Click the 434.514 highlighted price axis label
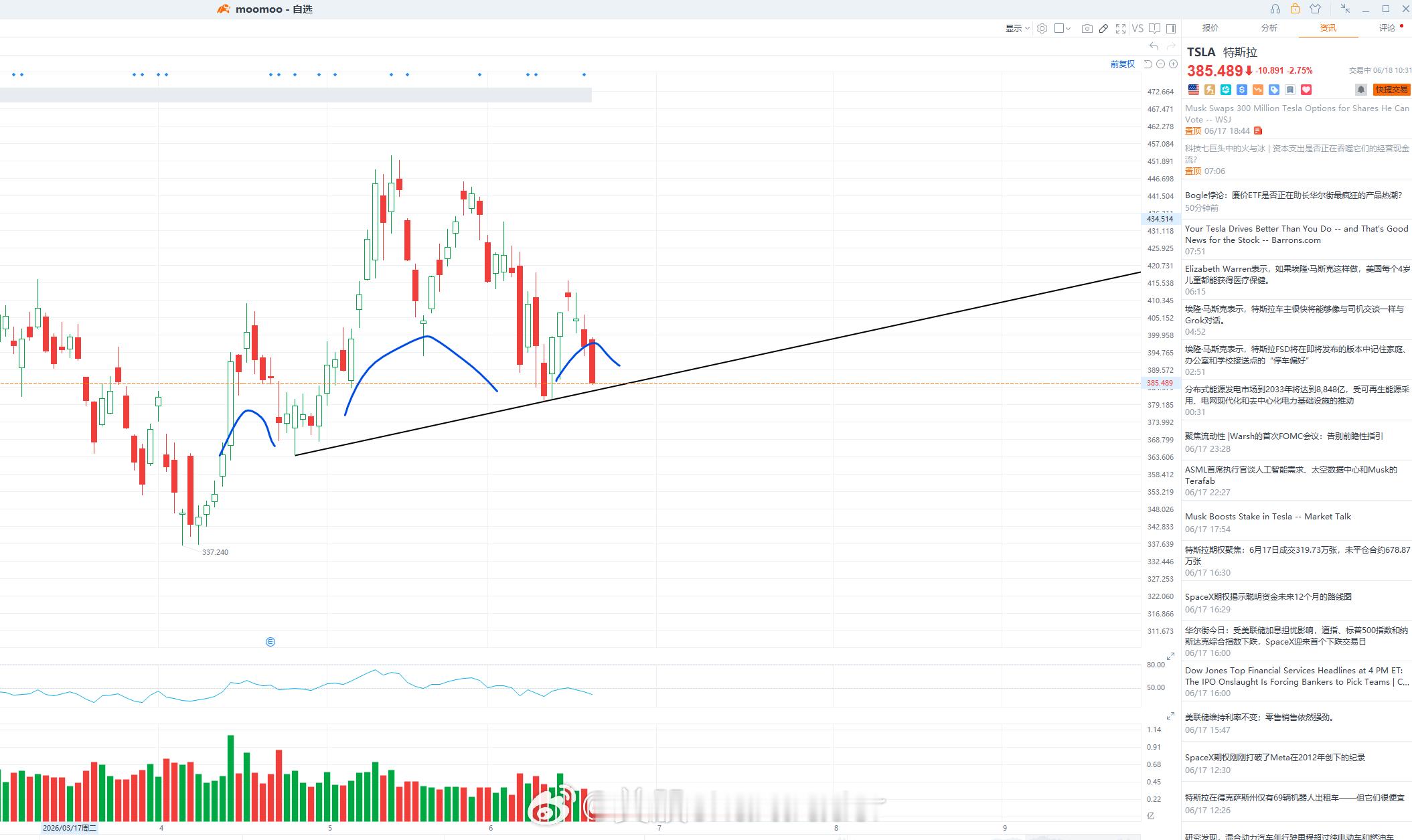The width and height of the screenshot is (1412, 840). point(1159,219)
